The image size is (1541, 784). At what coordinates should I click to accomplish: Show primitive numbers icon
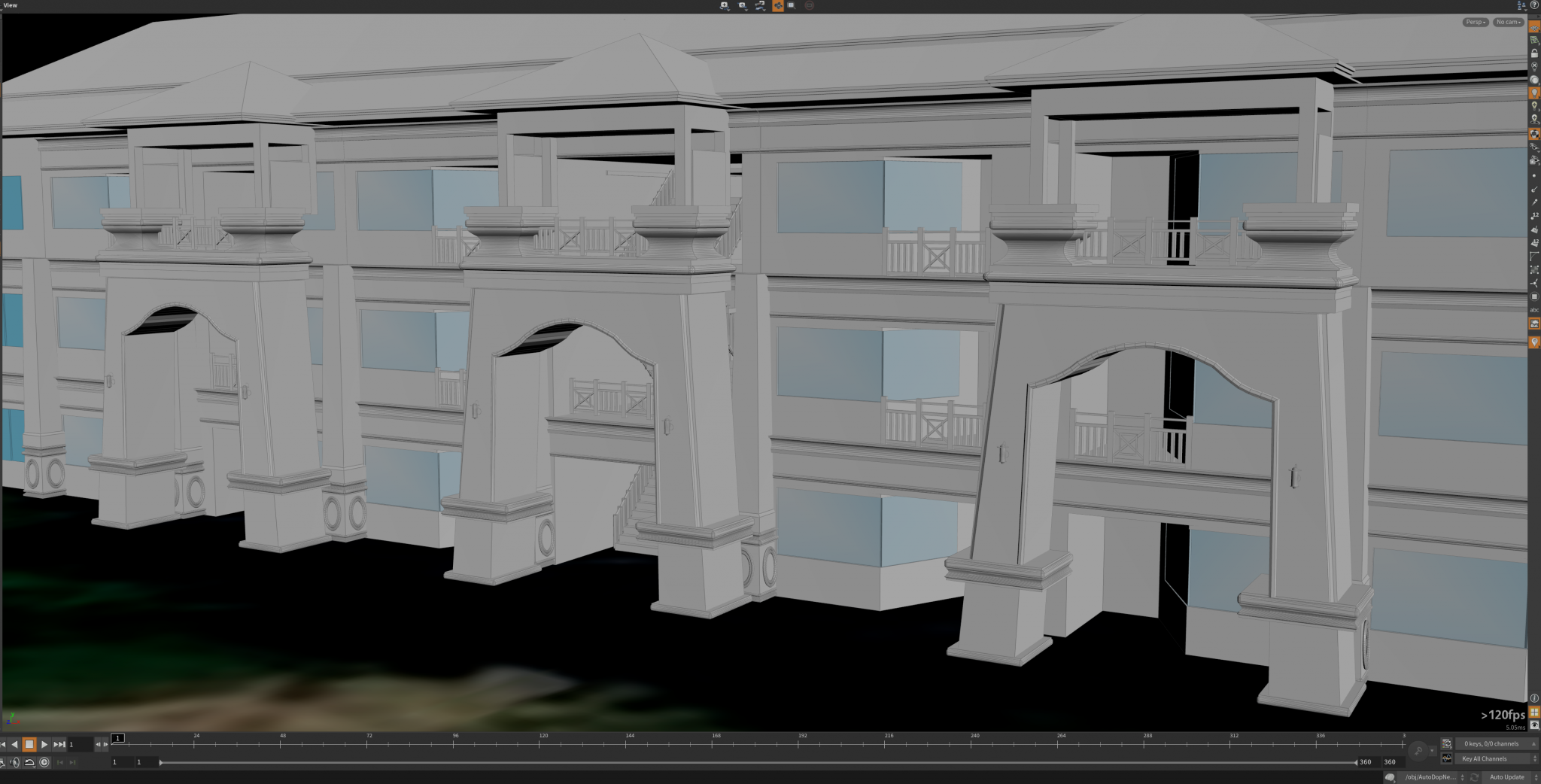[1534, 243]
